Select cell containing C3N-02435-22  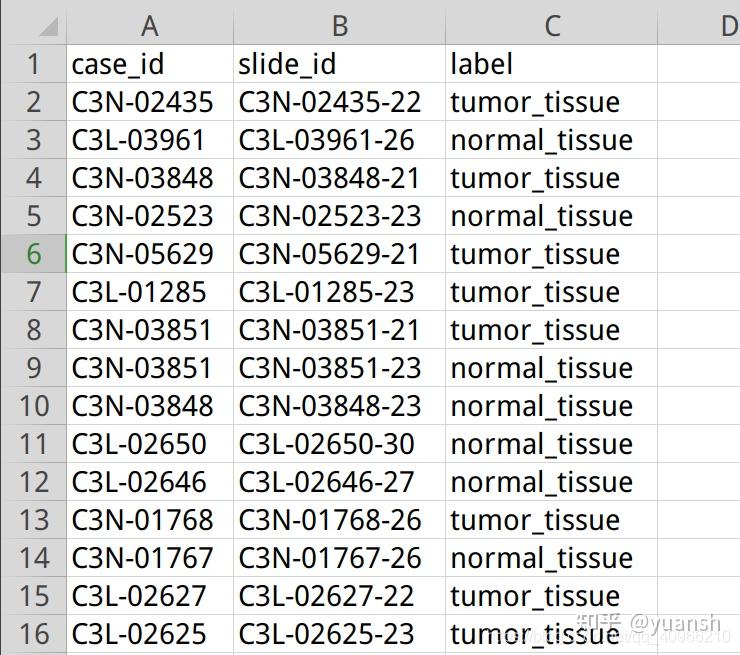338,102
